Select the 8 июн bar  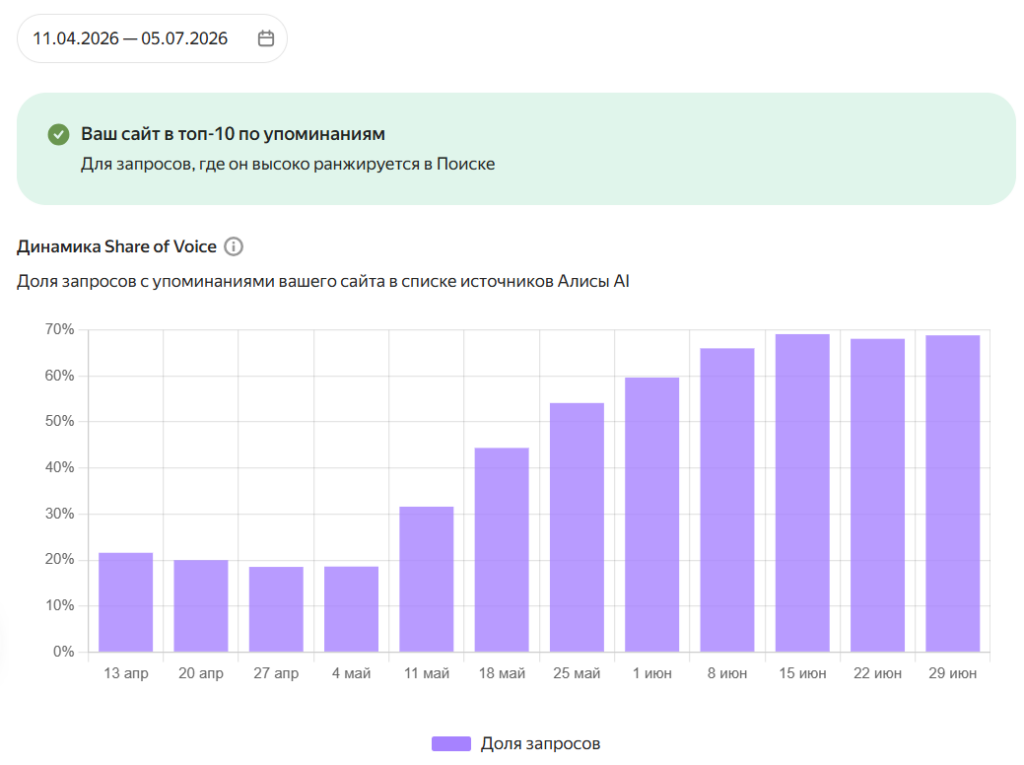(728, 500)
